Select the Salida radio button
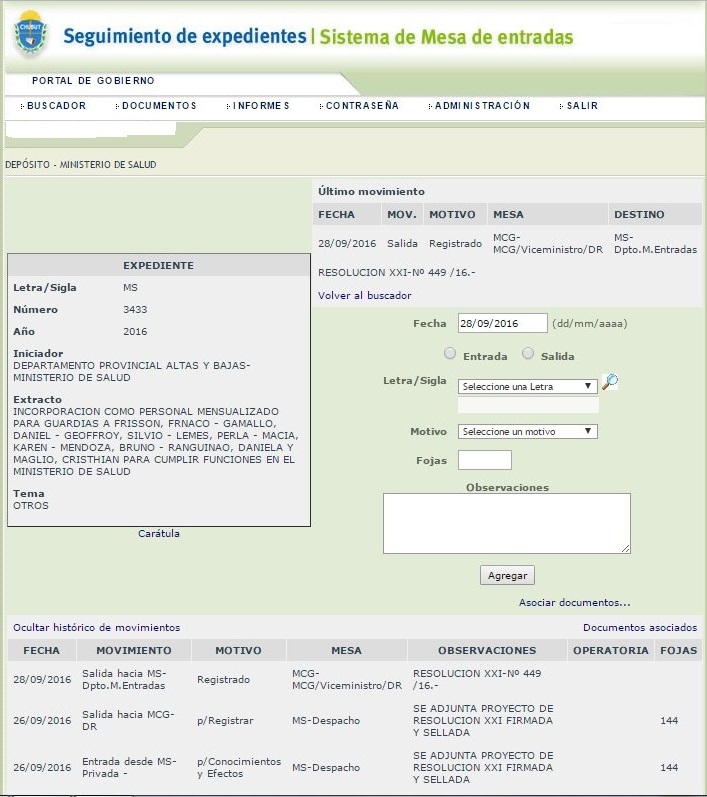Image resolution: width=707 pixels, height=797 pixels. tap(528, 353)
